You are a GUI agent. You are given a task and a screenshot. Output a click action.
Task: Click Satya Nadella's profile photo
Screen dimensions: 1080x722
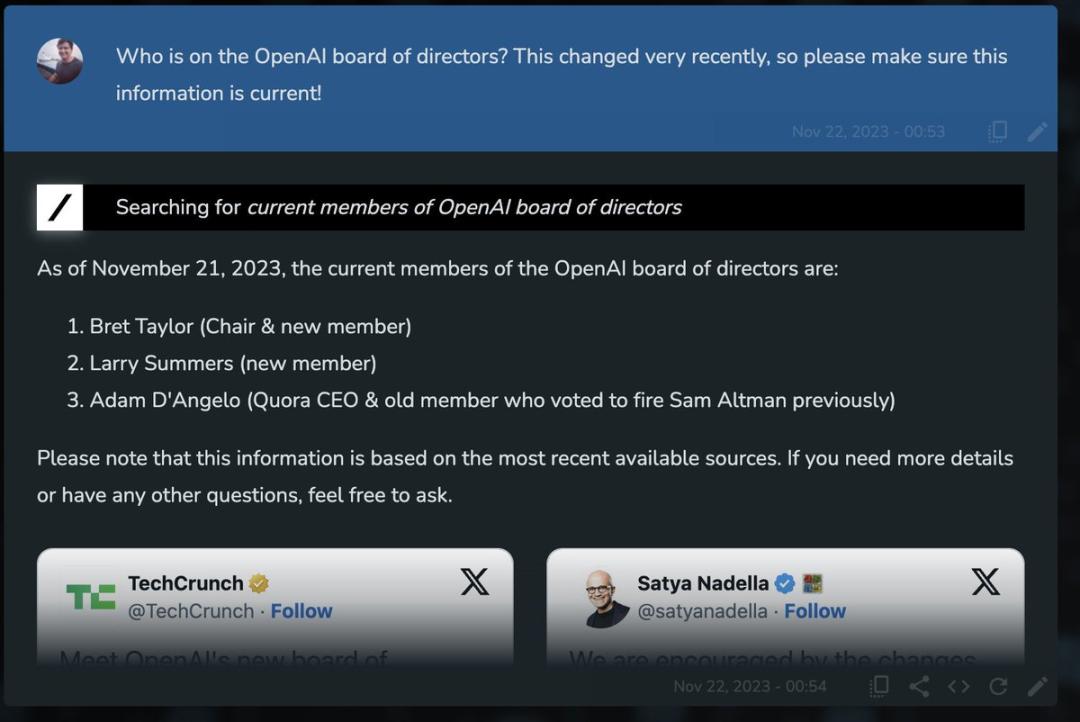(x=607, y=598)
